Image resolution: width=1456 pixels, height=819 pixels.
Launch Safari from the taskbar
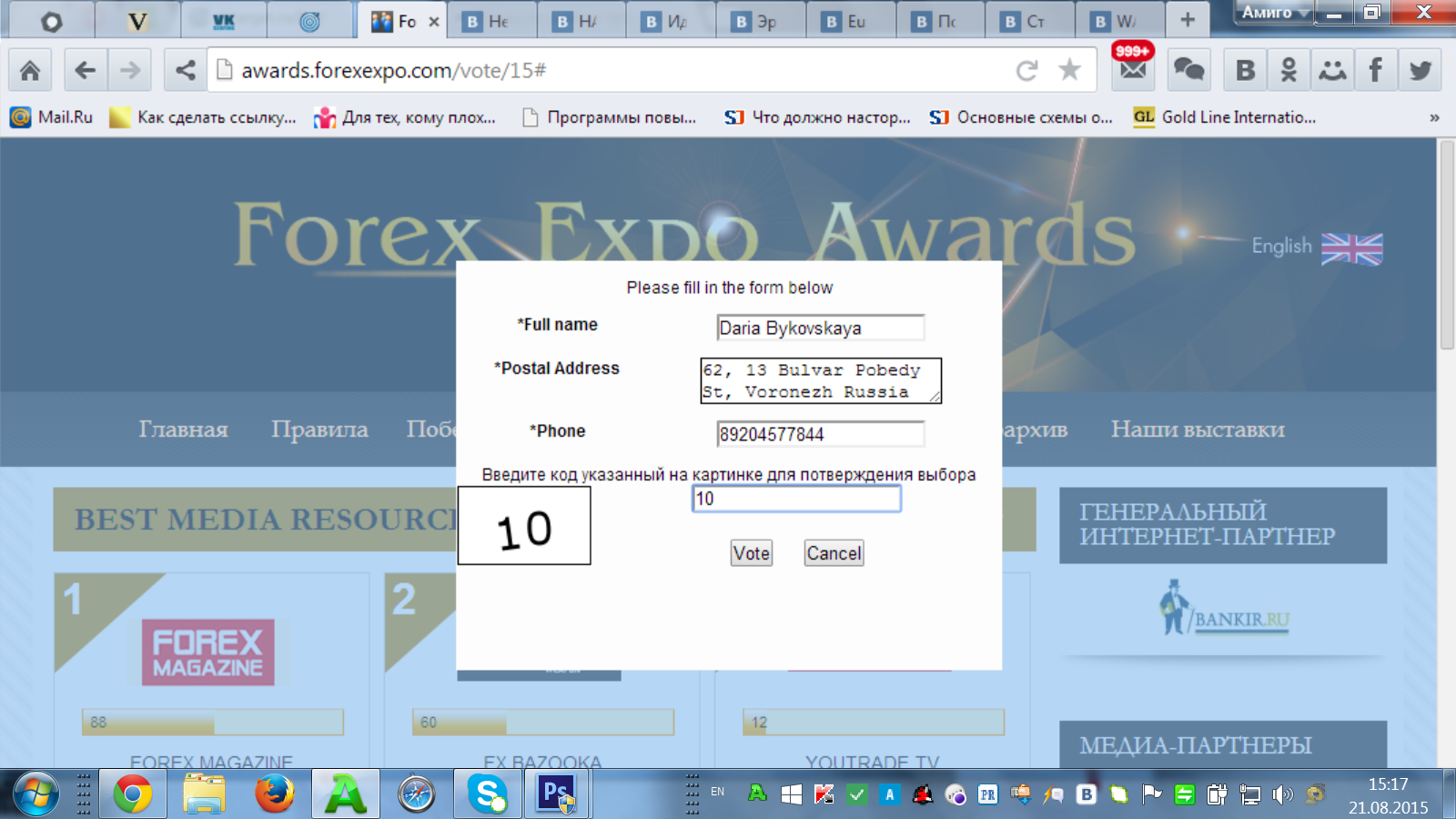(x=417, y=794)
